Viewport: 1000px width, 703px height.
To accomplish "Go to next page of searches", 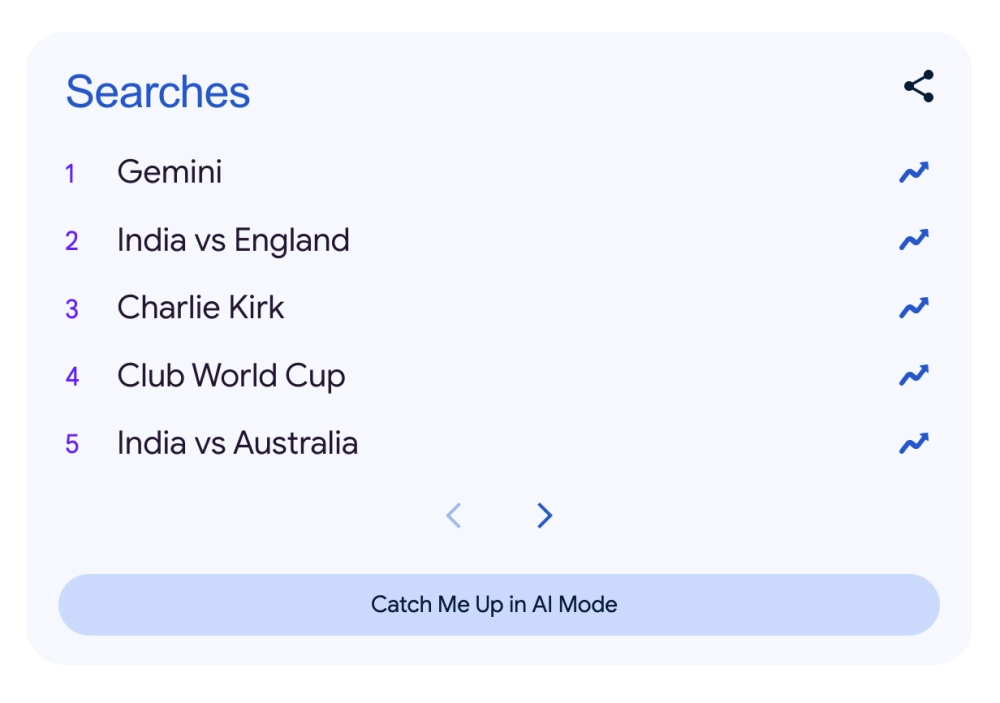I will pyautogui.click(x=544, y=515).
